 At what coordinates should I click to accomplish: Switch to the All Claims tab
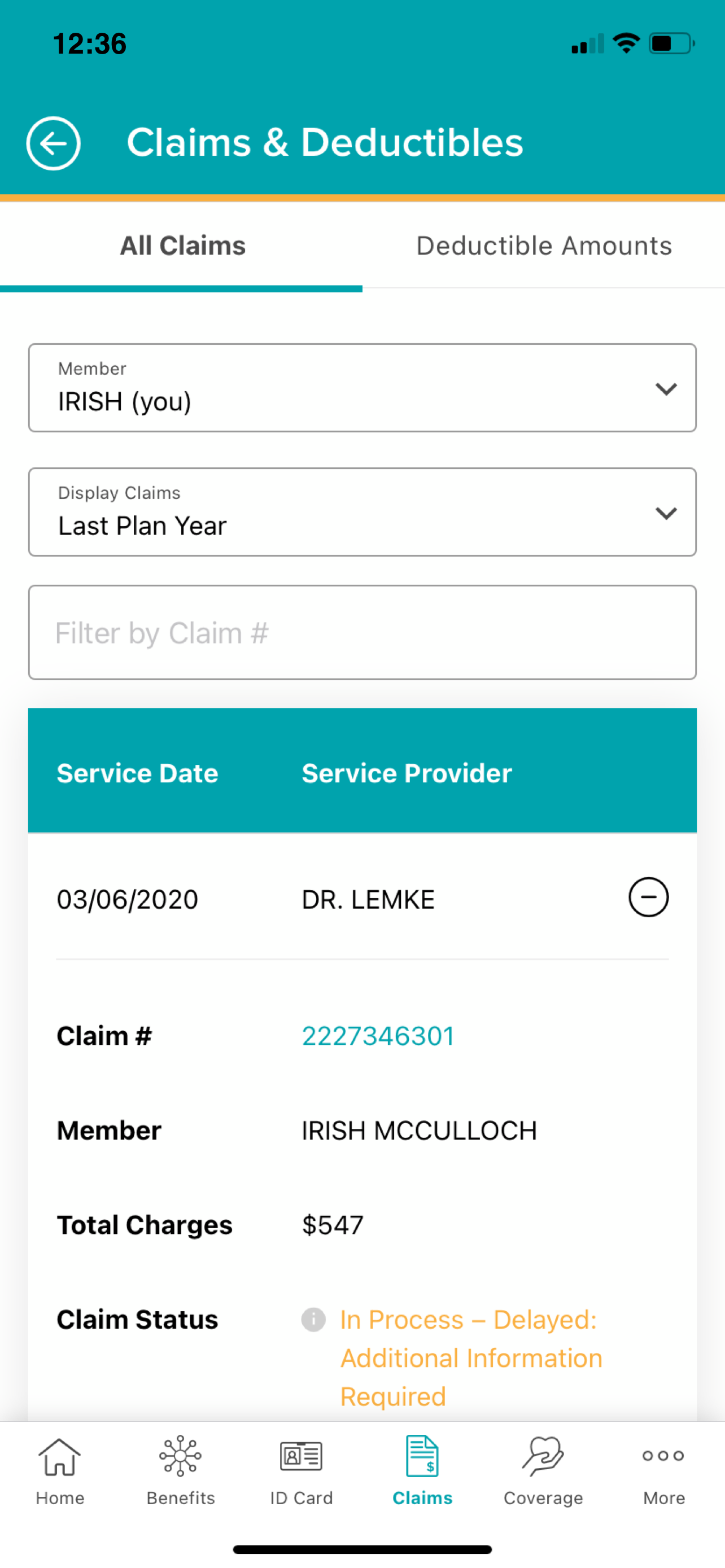click(182, 246)
